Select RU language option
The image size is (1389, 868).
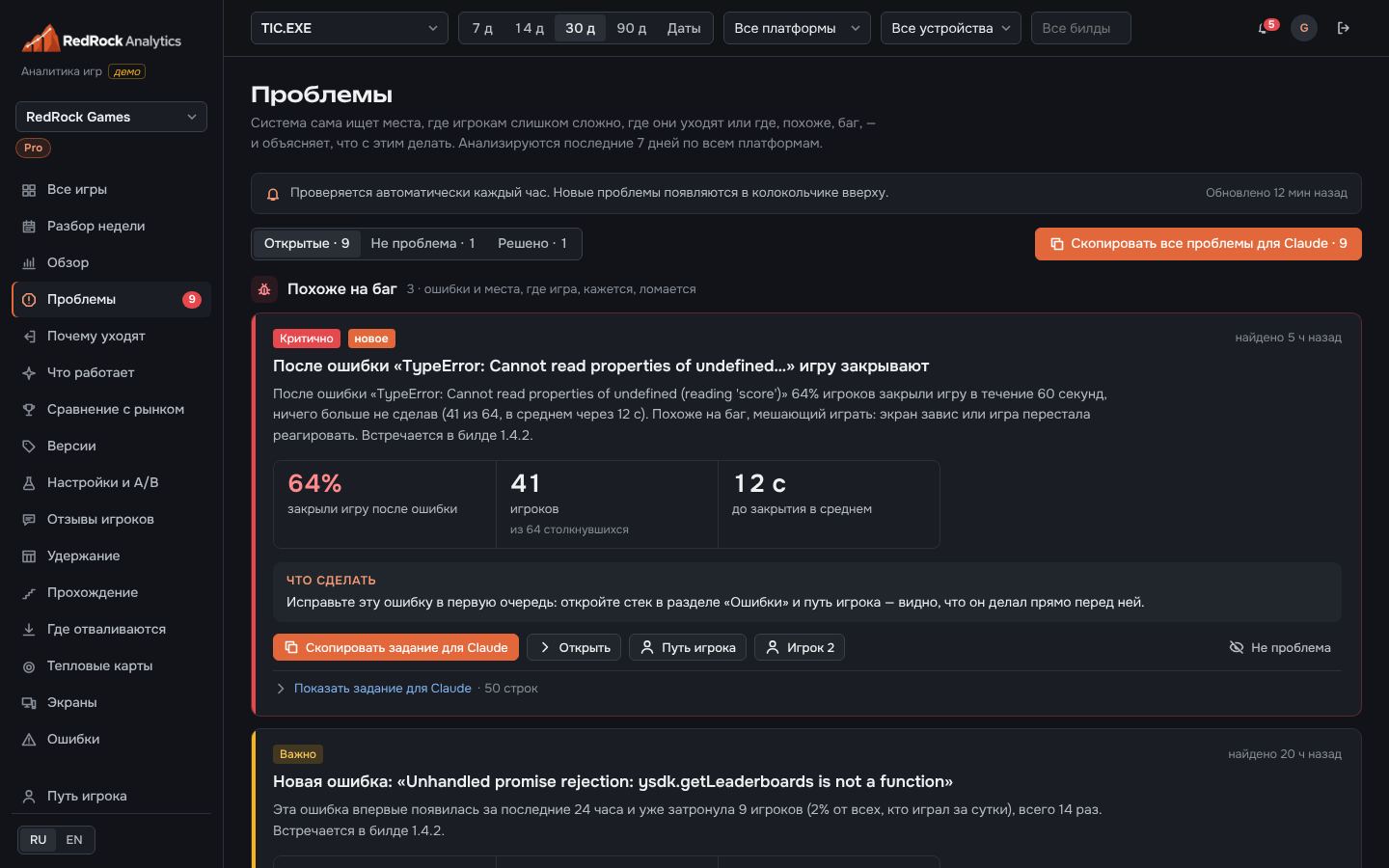38,840
